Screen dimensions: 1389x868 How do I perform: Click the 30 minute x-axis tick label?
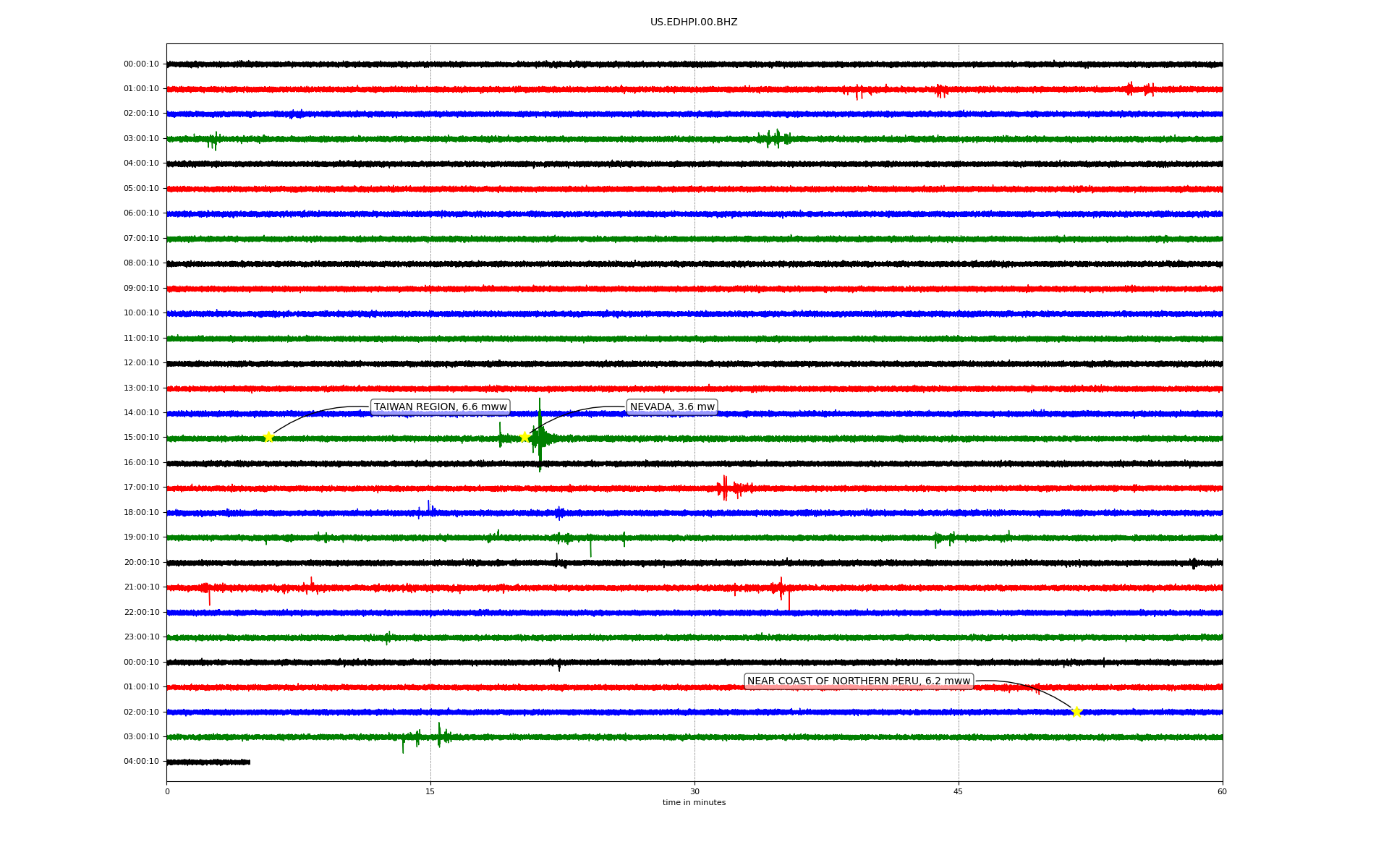694,791
